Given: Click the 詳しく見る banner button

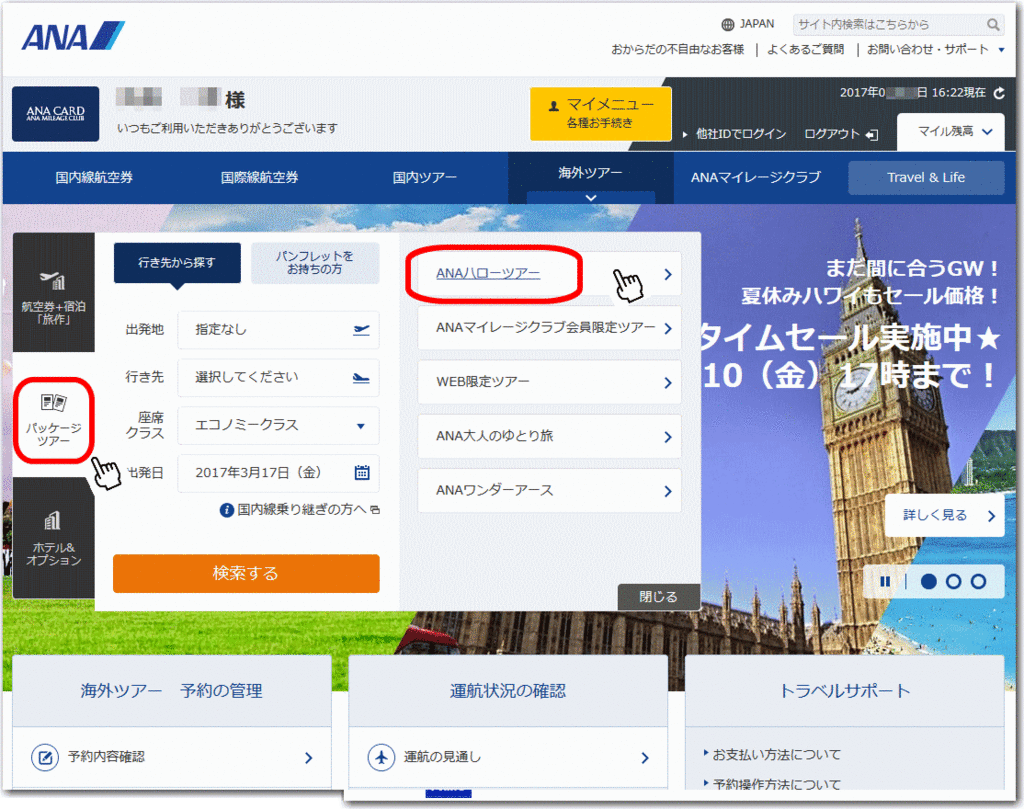Looking at the screenshot, I should click(x=944, y=515).
